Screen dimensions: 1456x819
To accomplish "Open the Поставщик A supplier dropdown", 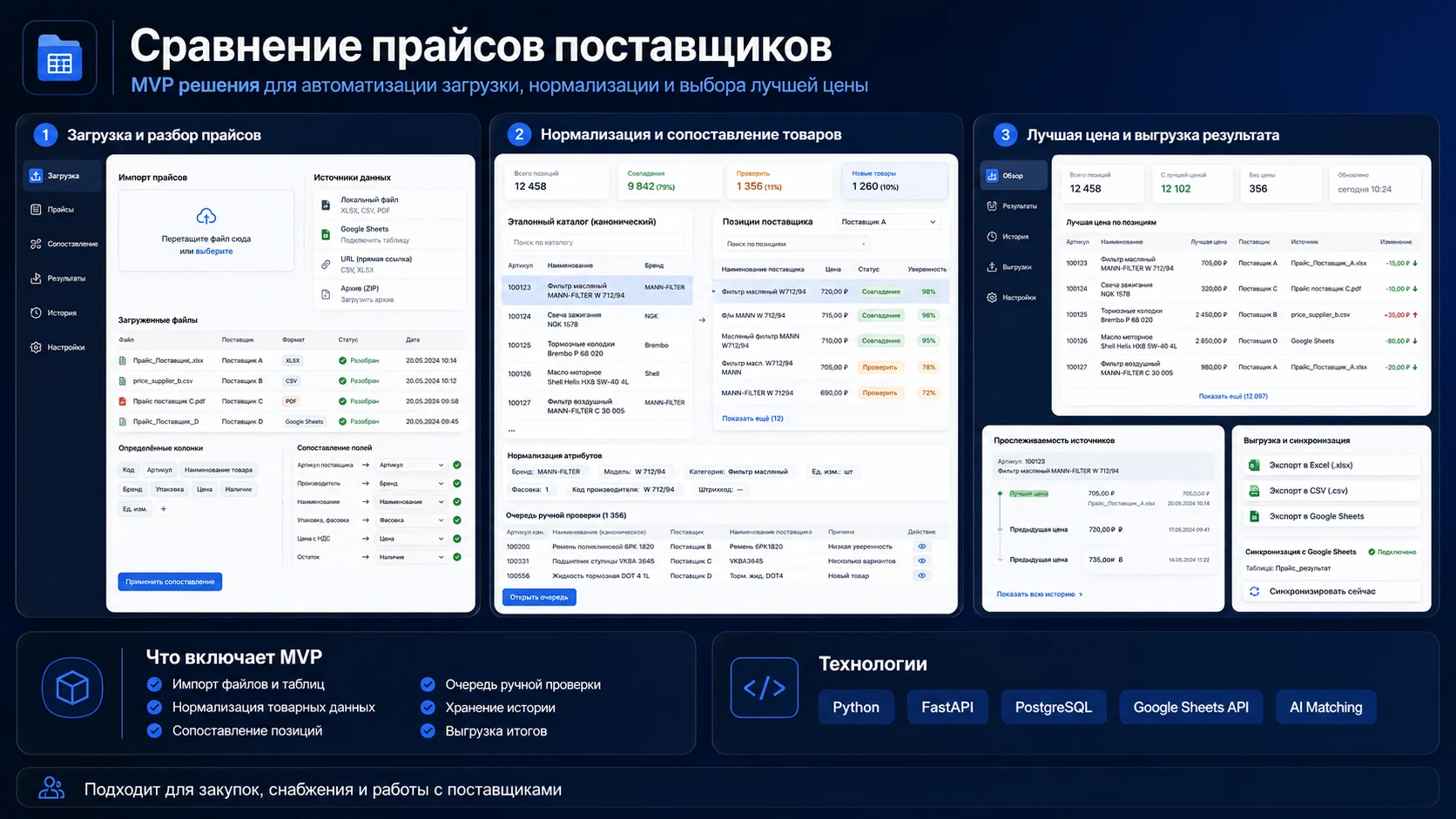I will pyautogui.click(x=888, y=222).
